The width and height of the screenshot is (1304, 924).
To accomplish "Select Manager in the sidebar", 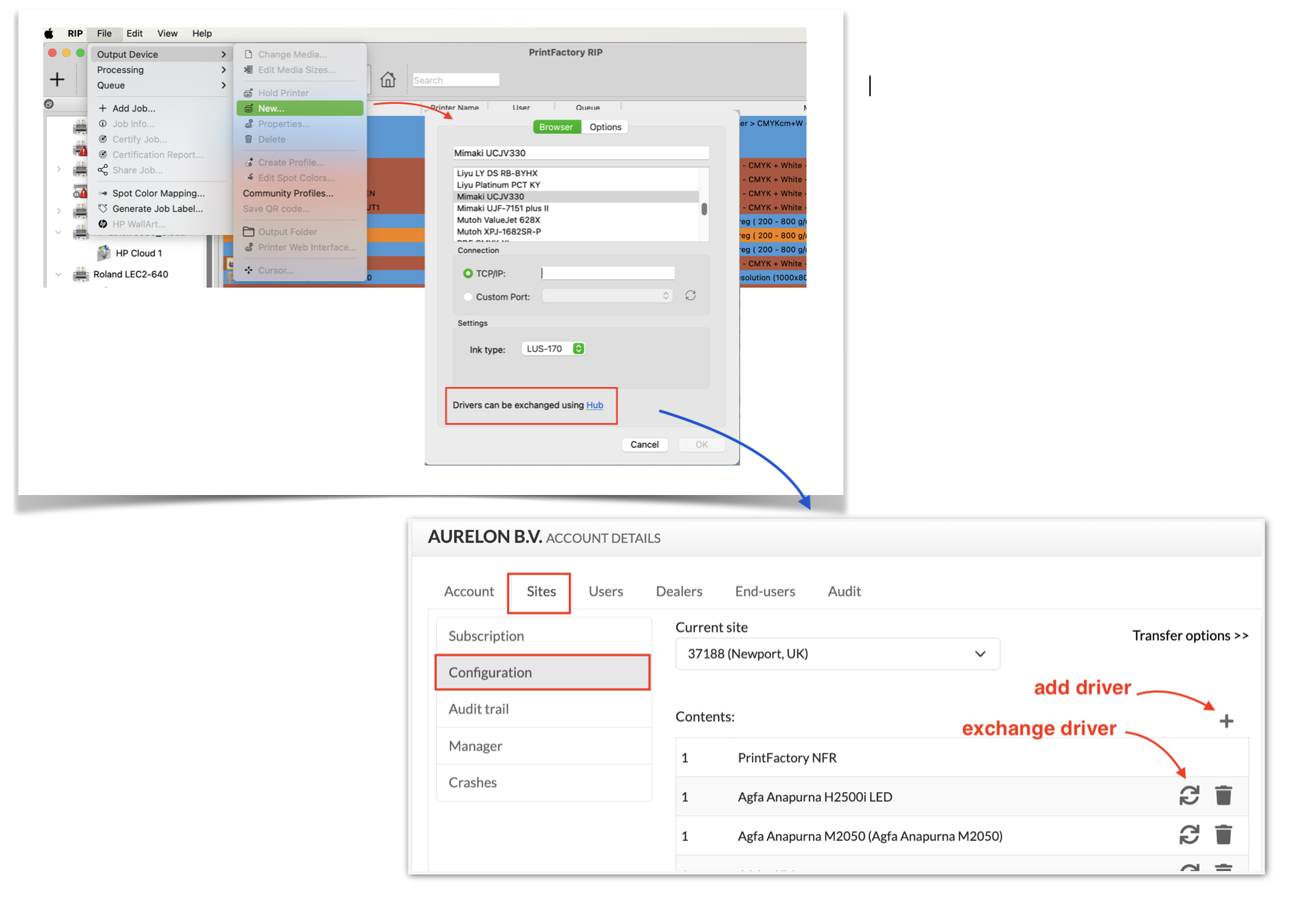I will (544, 746).
